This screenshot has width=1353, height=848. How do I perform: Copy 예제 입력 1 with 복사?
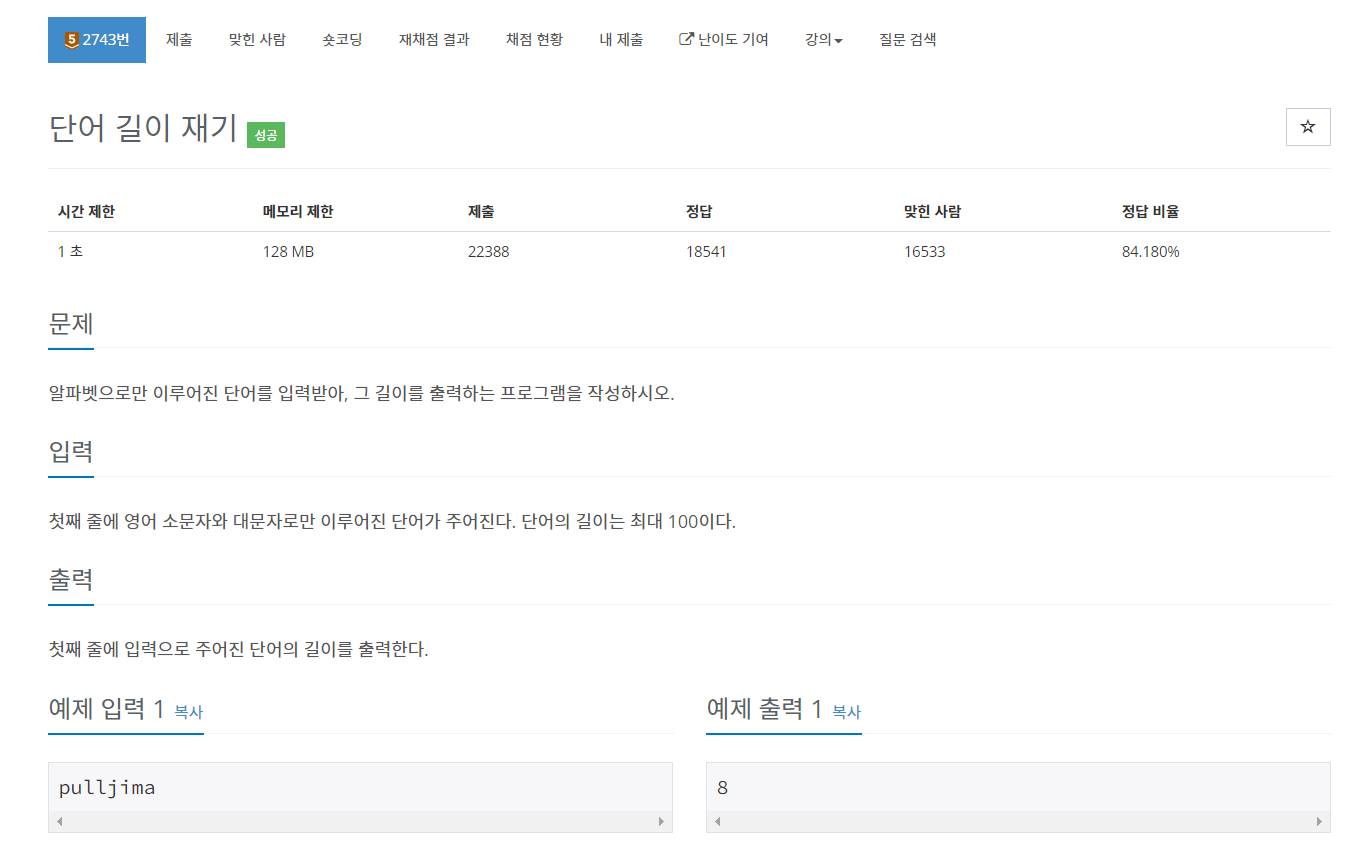tap(189, 712)
